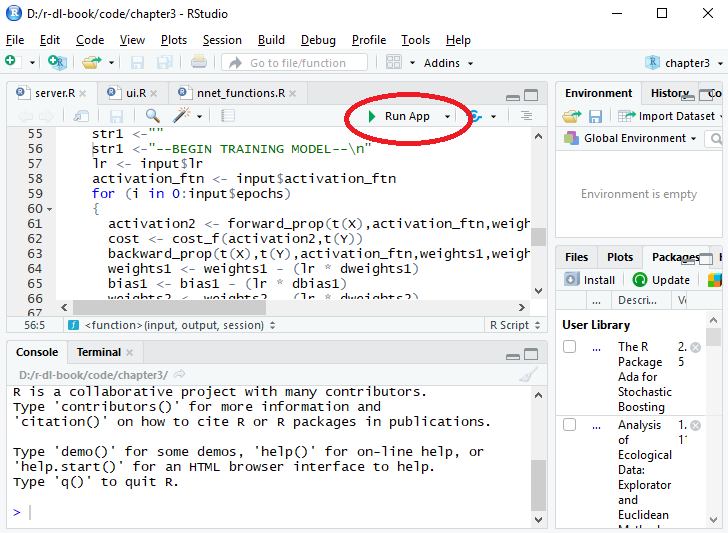This screenshot has width=728, height=533.
Task: Click the Install packages button
Action: pos(590,280)
